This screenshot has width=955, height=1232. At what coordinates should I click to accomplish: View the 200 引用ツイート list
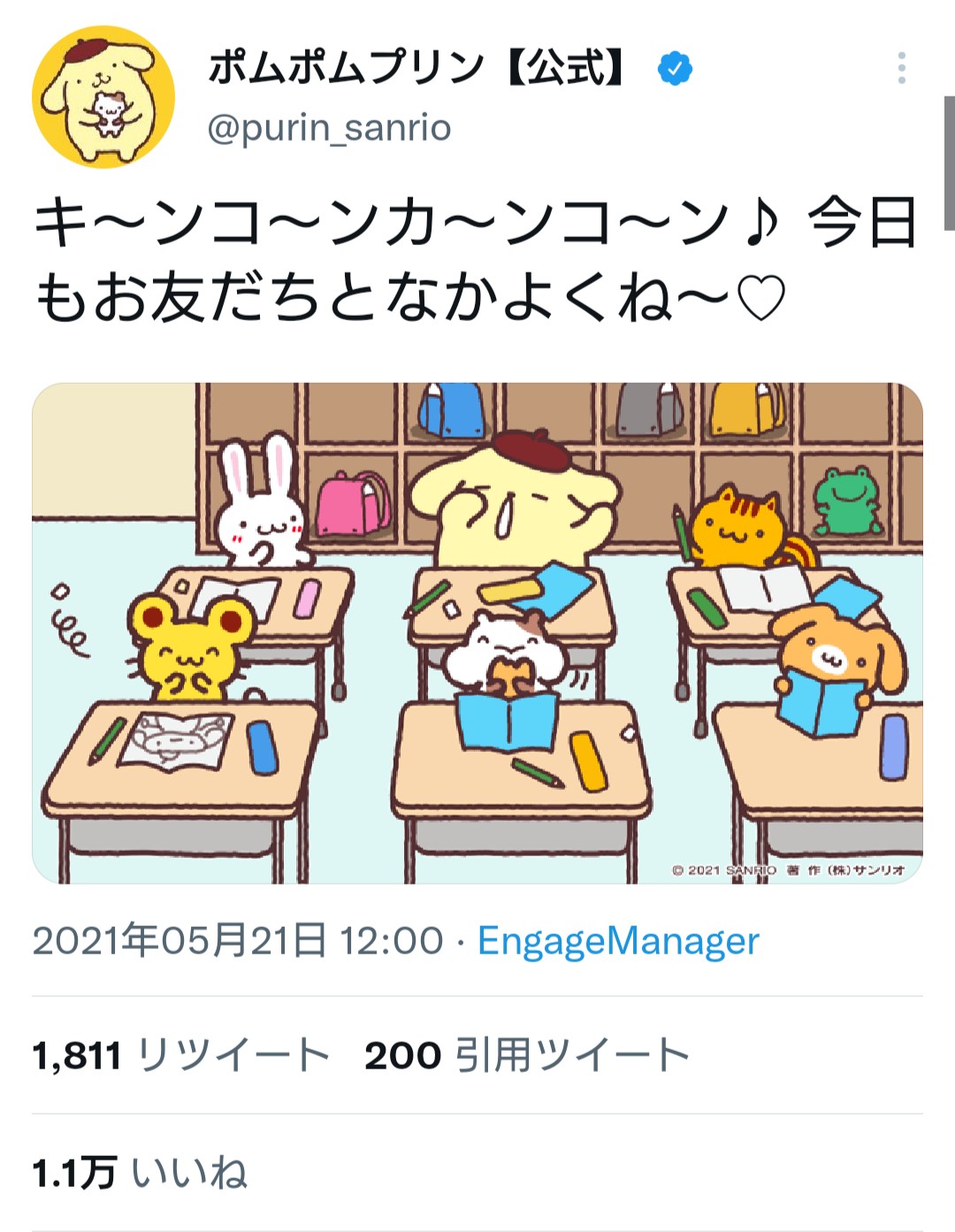point(527,1055)
